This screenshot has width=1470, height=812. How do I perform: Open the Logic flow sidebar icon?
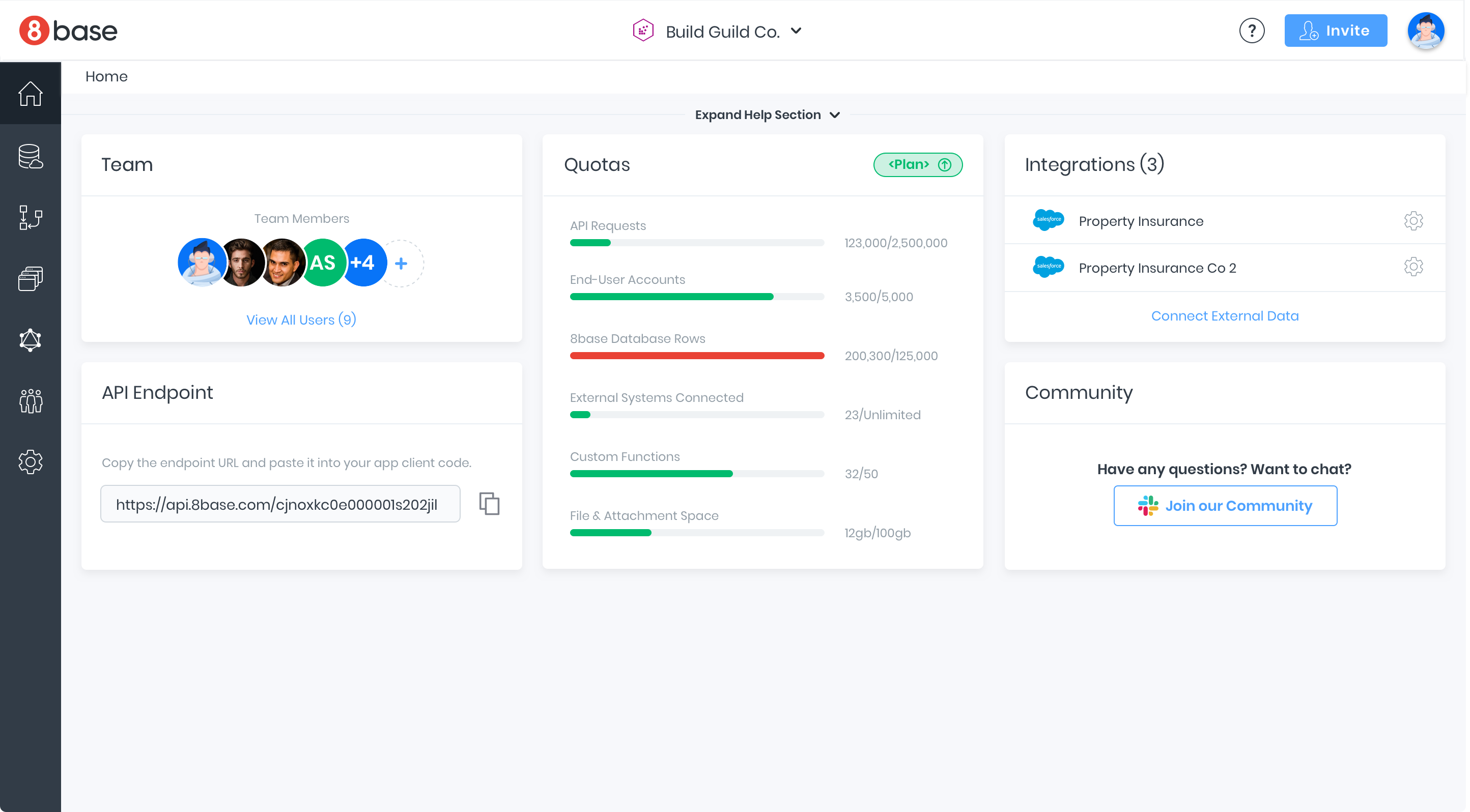click(x=30, y=217)
